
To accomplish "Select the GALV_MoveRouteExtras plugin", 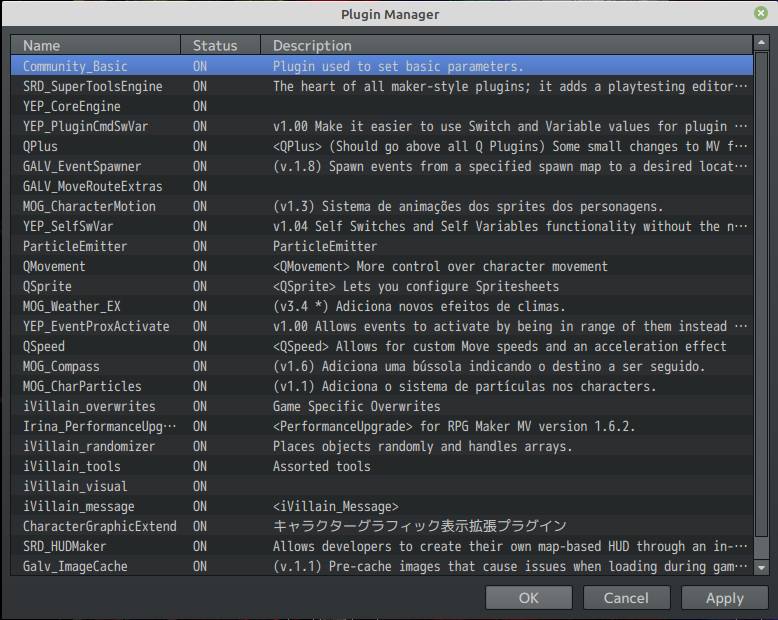I will coord(382,186).
